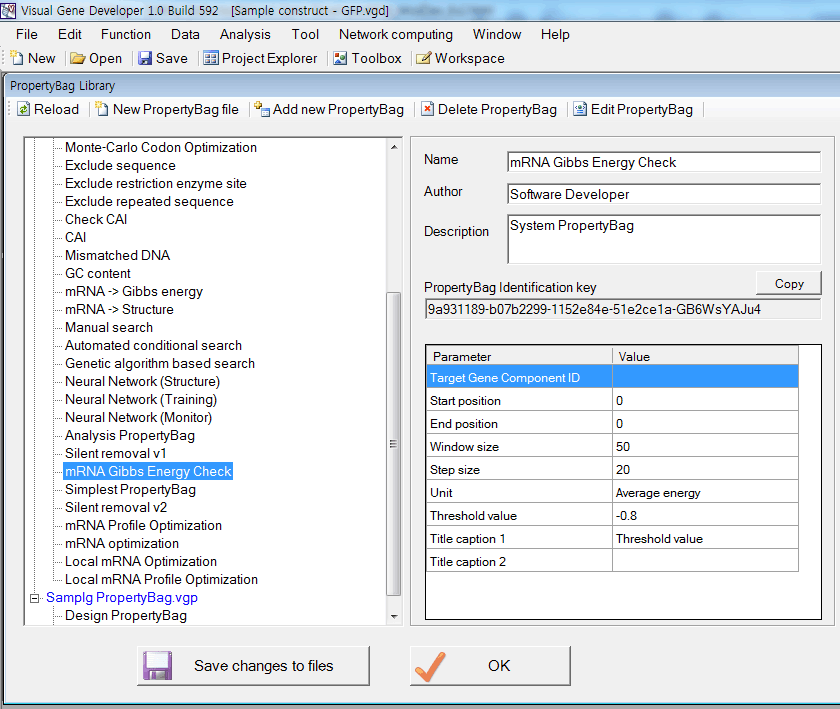Viewport: 840px width, 709px height.
Task: Click the tree list vertical scrollbar thumb
Action: tap(394, 444)
